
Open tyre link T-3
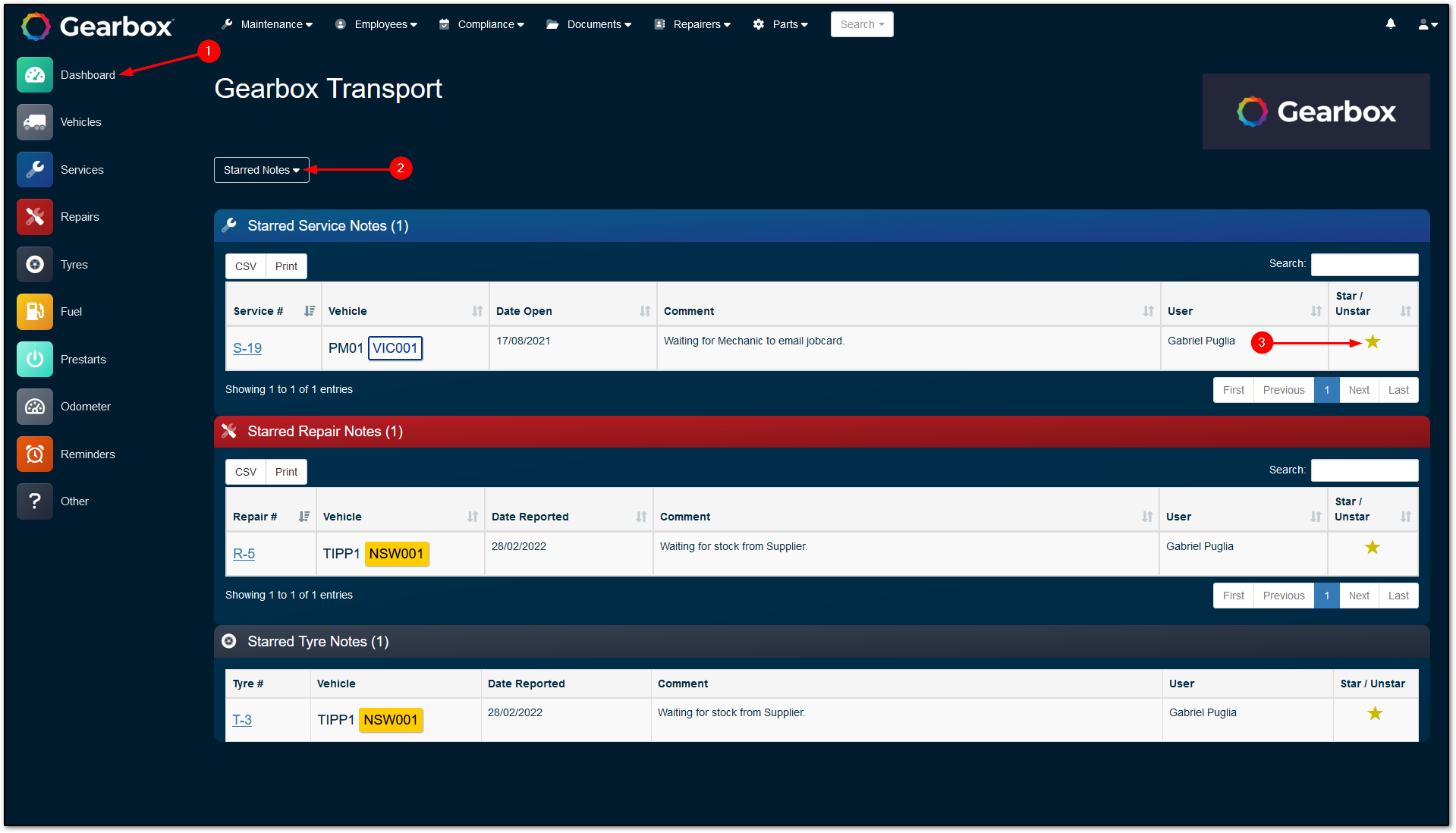point(242,720)
